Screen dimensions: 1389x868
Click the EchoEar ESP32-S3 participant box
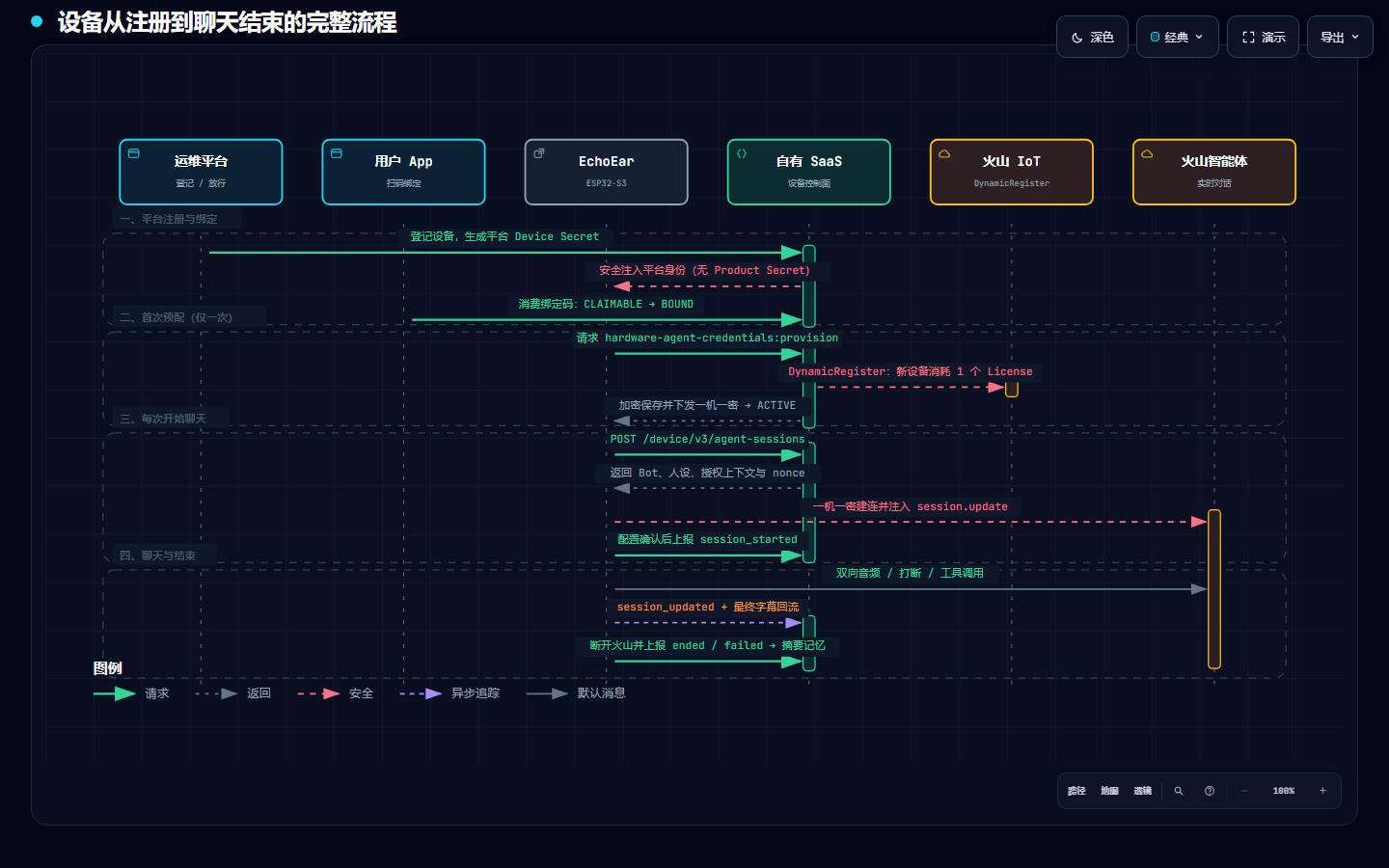pyautogui.click(x=606, y=172)
